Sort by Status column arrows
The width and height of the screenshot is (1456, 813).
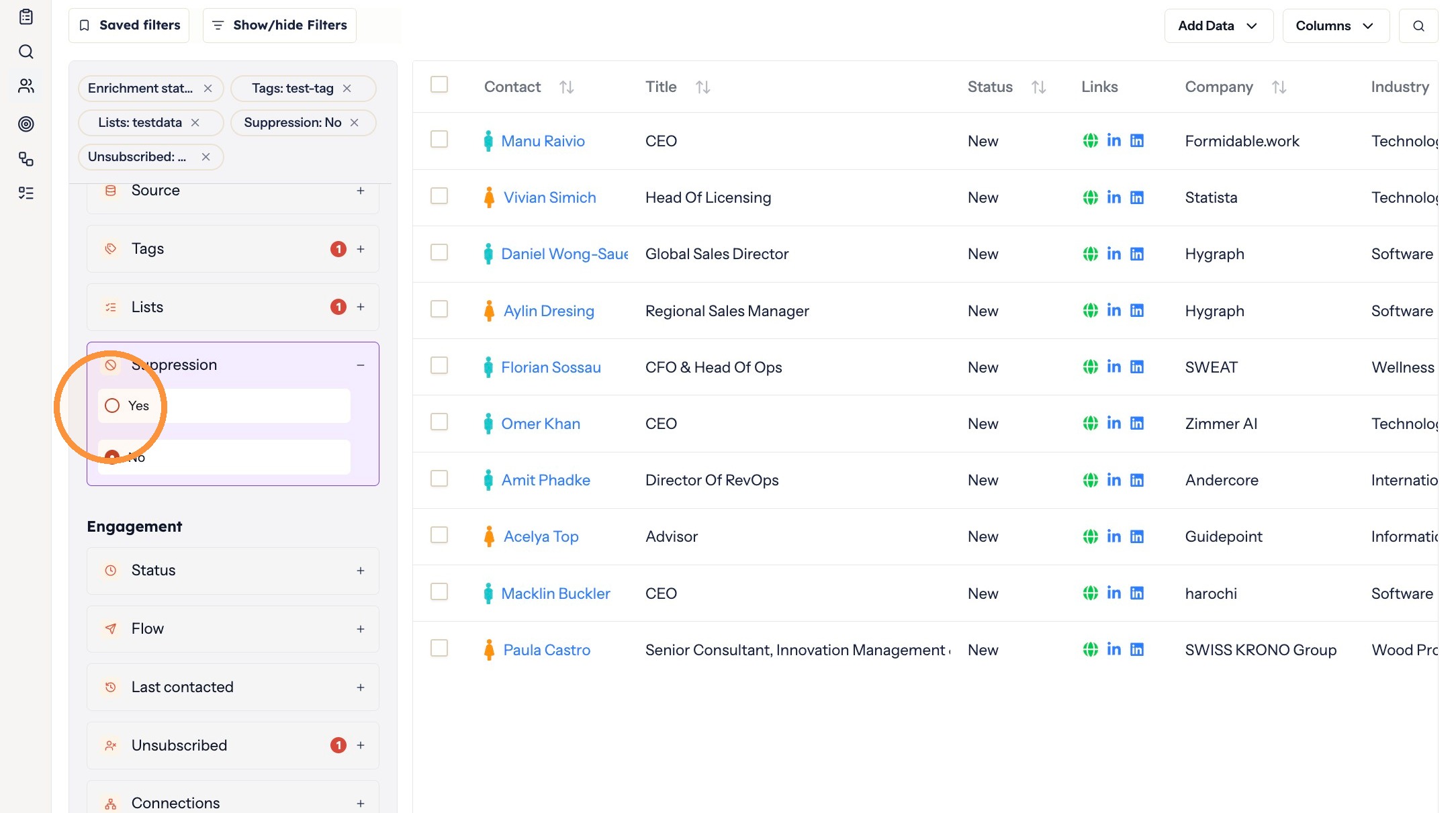[x=1038, y=87]
